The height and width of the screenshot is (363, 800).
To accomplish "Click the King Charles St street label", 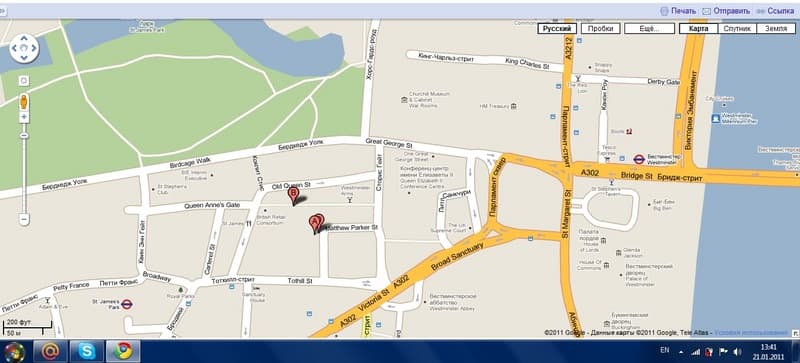I will (x=527, y=64).
